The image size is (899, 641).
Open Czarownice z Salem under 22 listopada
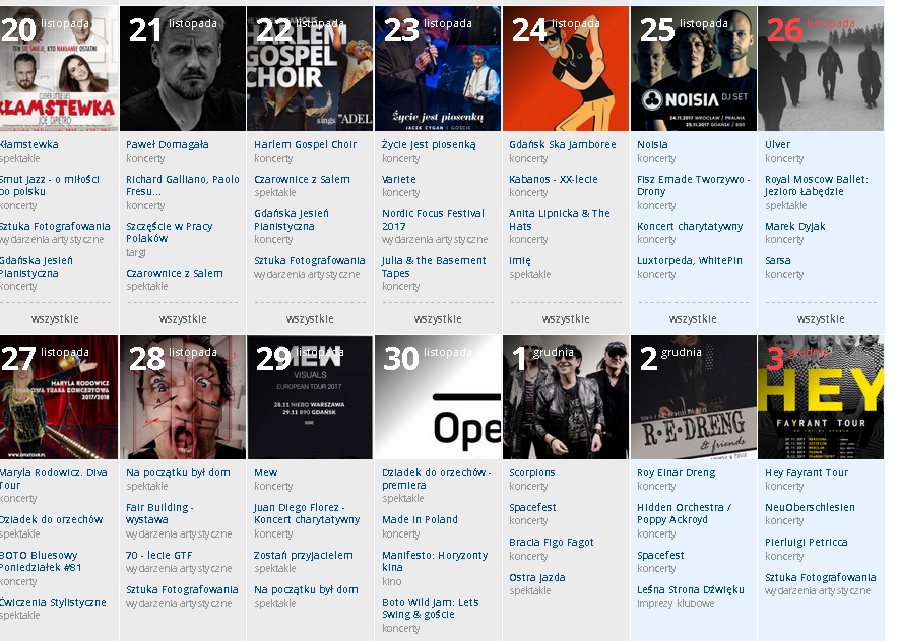[302, 179]
